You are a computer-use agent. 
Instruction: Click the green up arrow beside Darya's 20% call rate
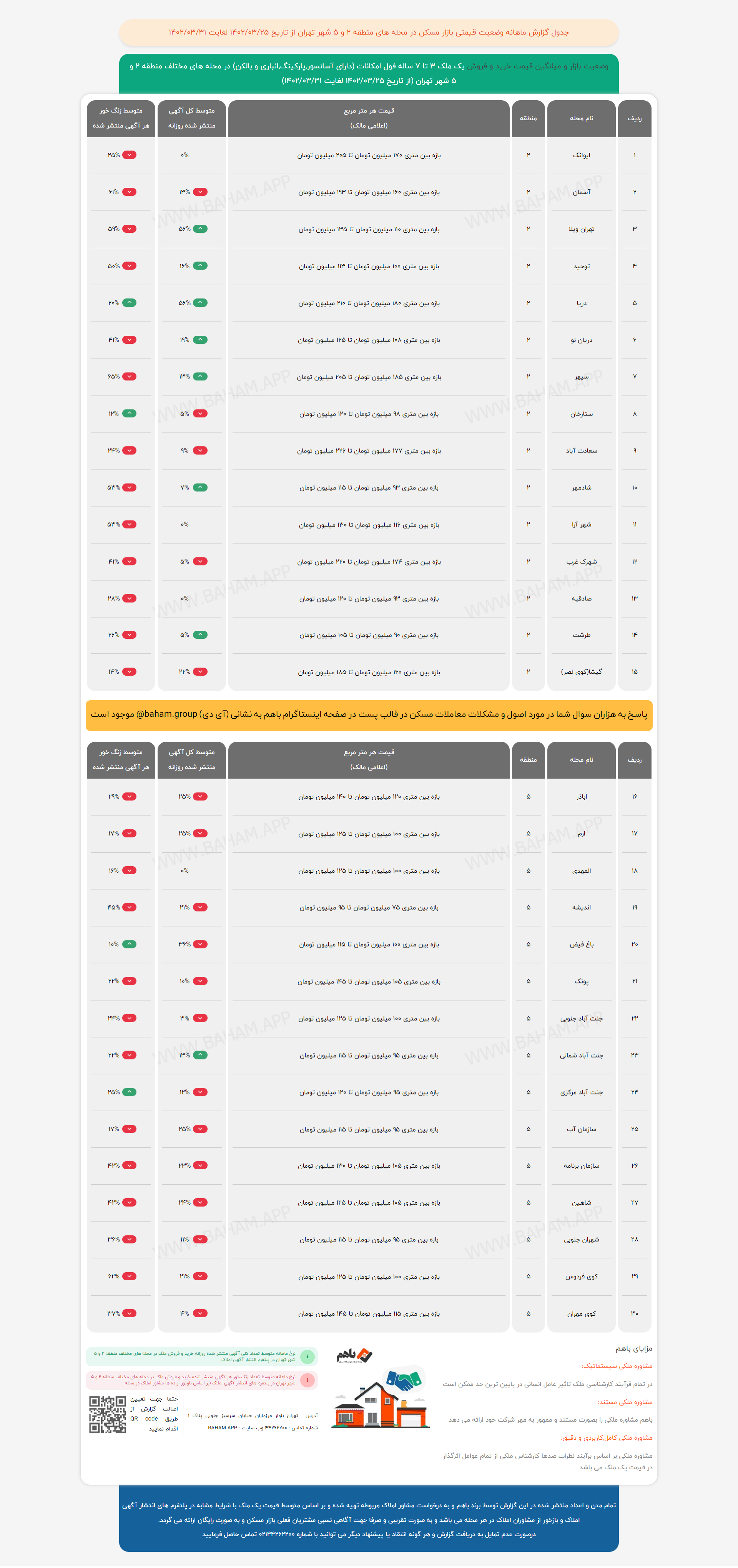tap(129, 303)
